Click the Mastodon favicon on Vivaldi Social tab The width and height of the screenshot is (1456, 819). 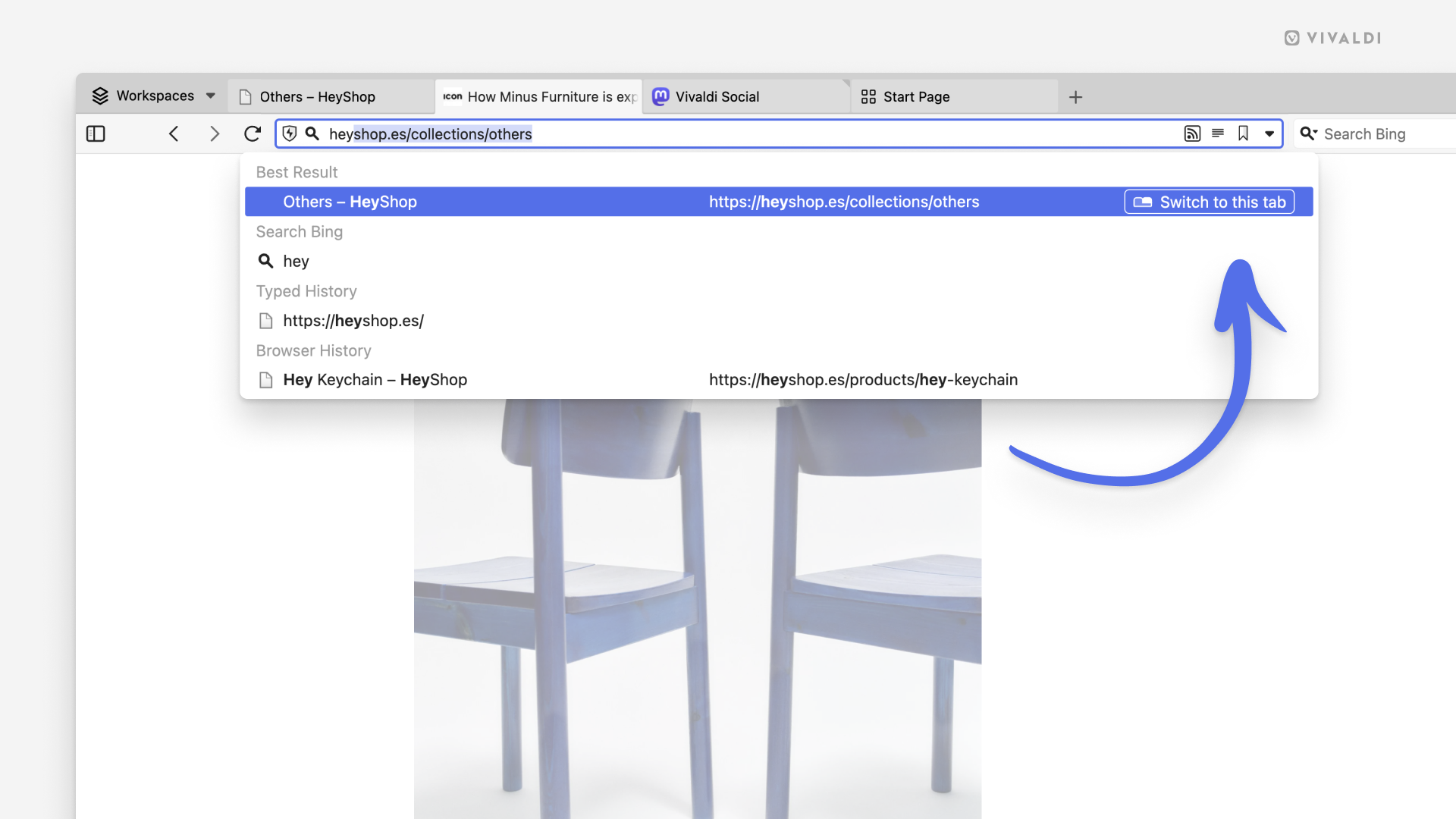point(660,96)
